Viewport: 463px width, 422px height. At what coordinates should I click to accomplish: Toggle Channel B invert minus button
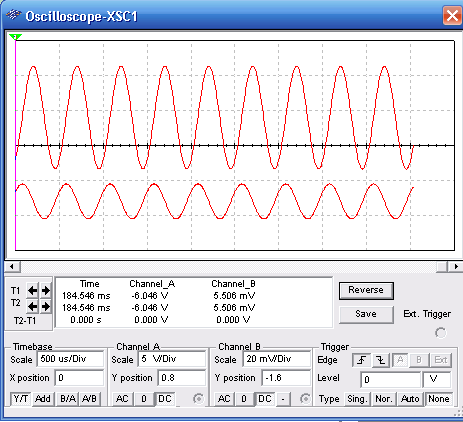[283, 399]
